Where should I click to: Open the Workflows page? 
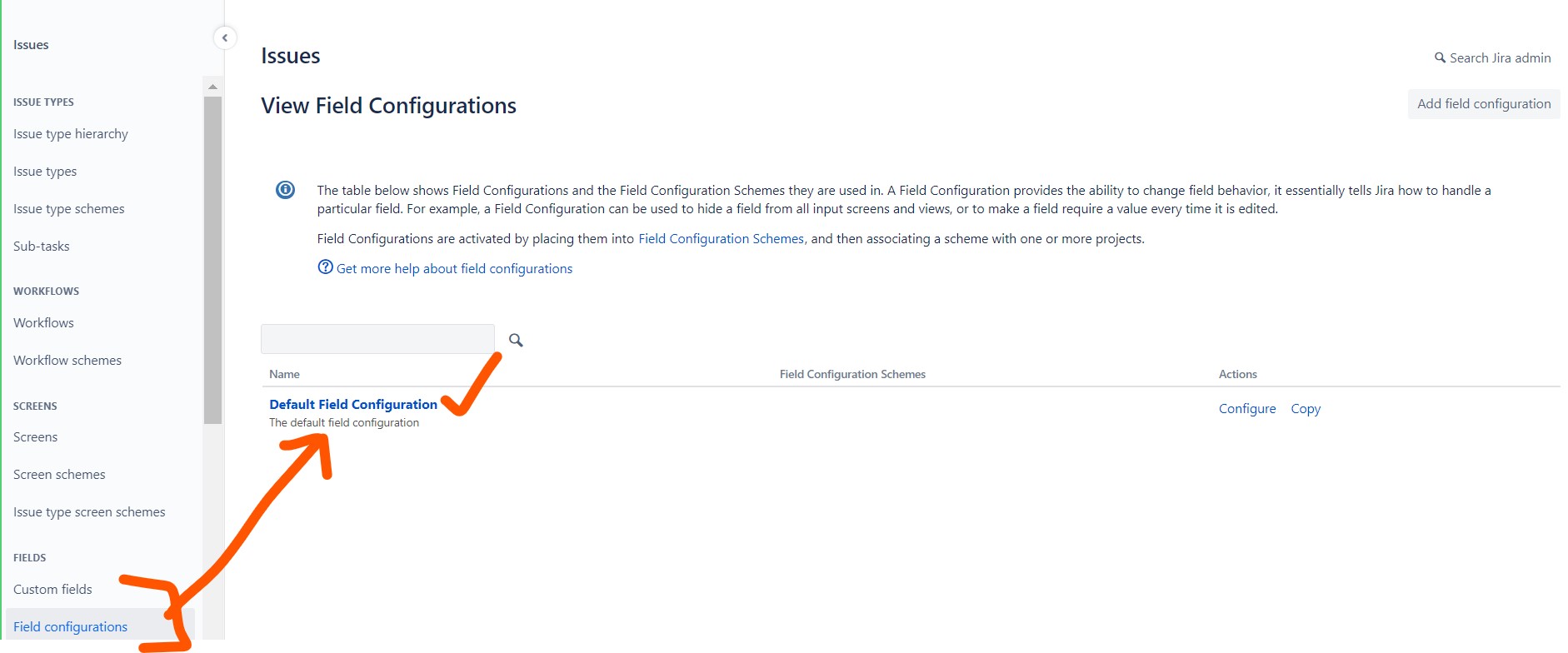coord(43,323)
